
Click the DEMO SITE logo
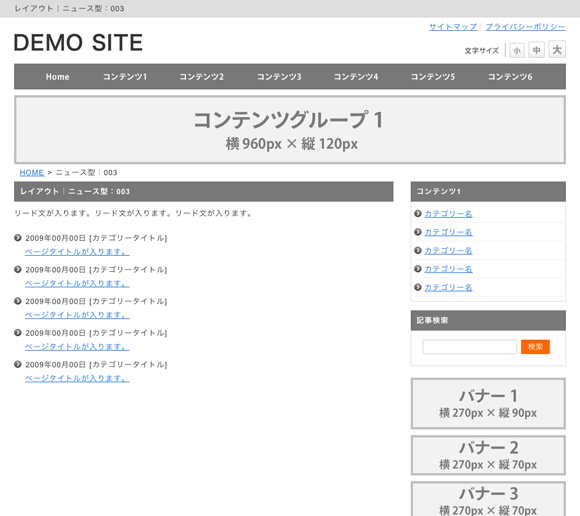pyautogui.click(x=78, y=42)
